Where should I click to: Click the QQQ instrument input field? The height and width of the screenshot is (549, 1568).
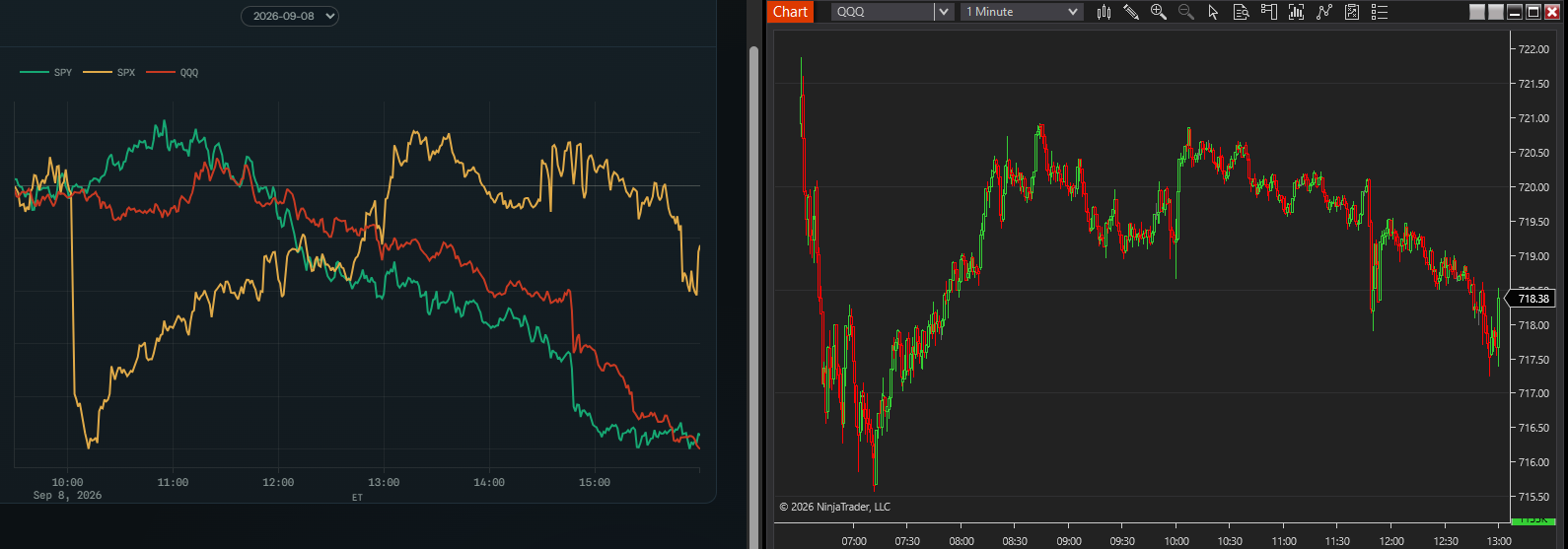coord(883,12)
